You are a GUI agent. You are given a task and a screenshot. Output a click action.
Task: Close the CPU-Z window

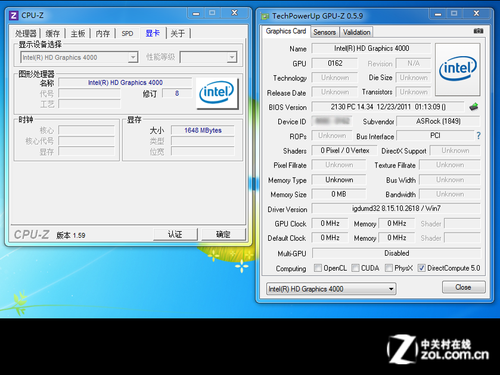[x=235, y=13]
